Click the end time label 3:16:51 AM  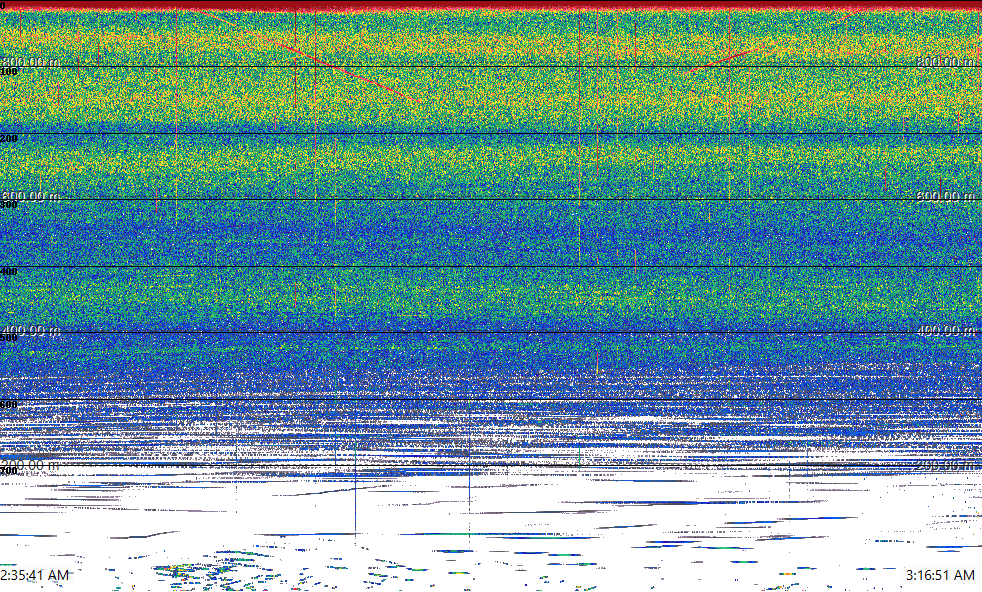pyautogui.click(x=940, y=575)
